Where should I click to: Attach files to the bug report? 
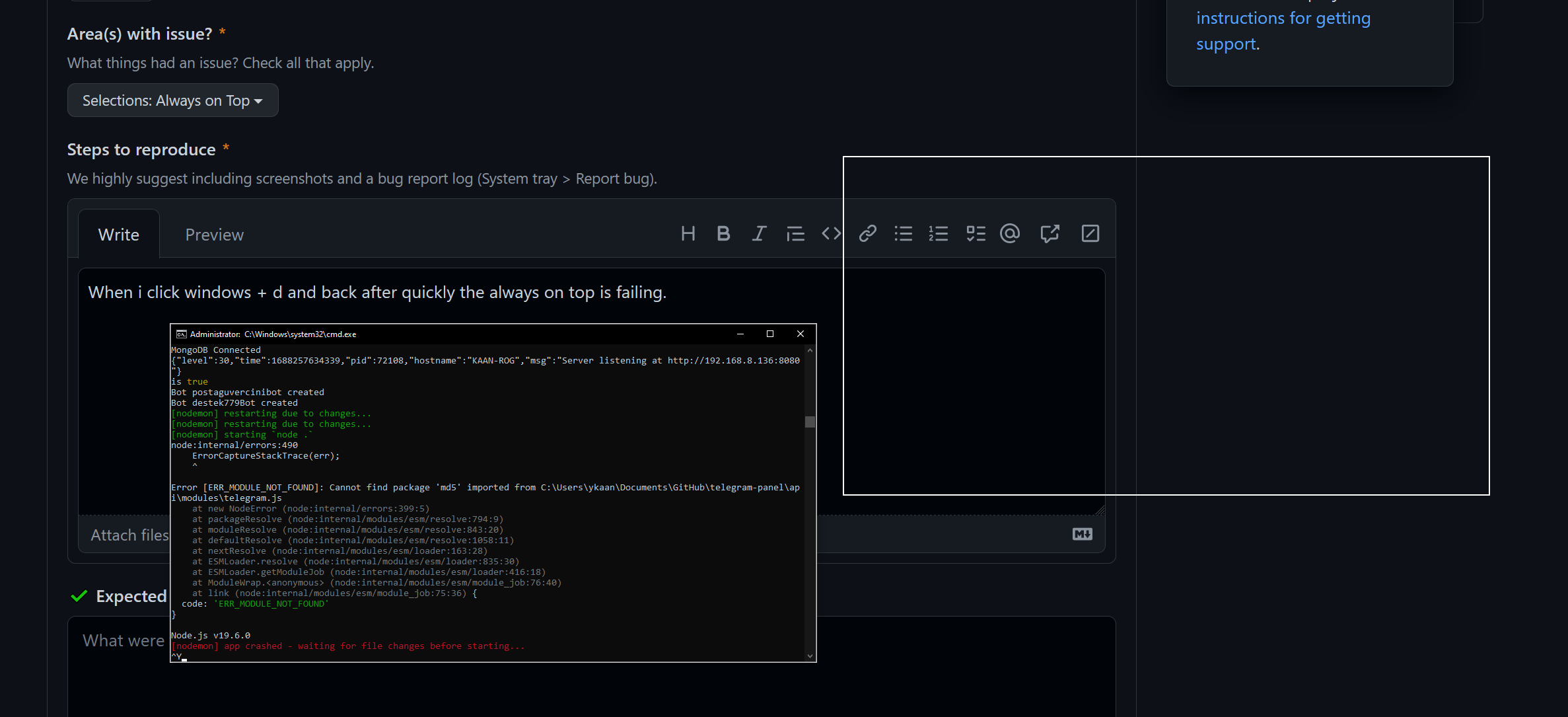click(x=129, y=534)
